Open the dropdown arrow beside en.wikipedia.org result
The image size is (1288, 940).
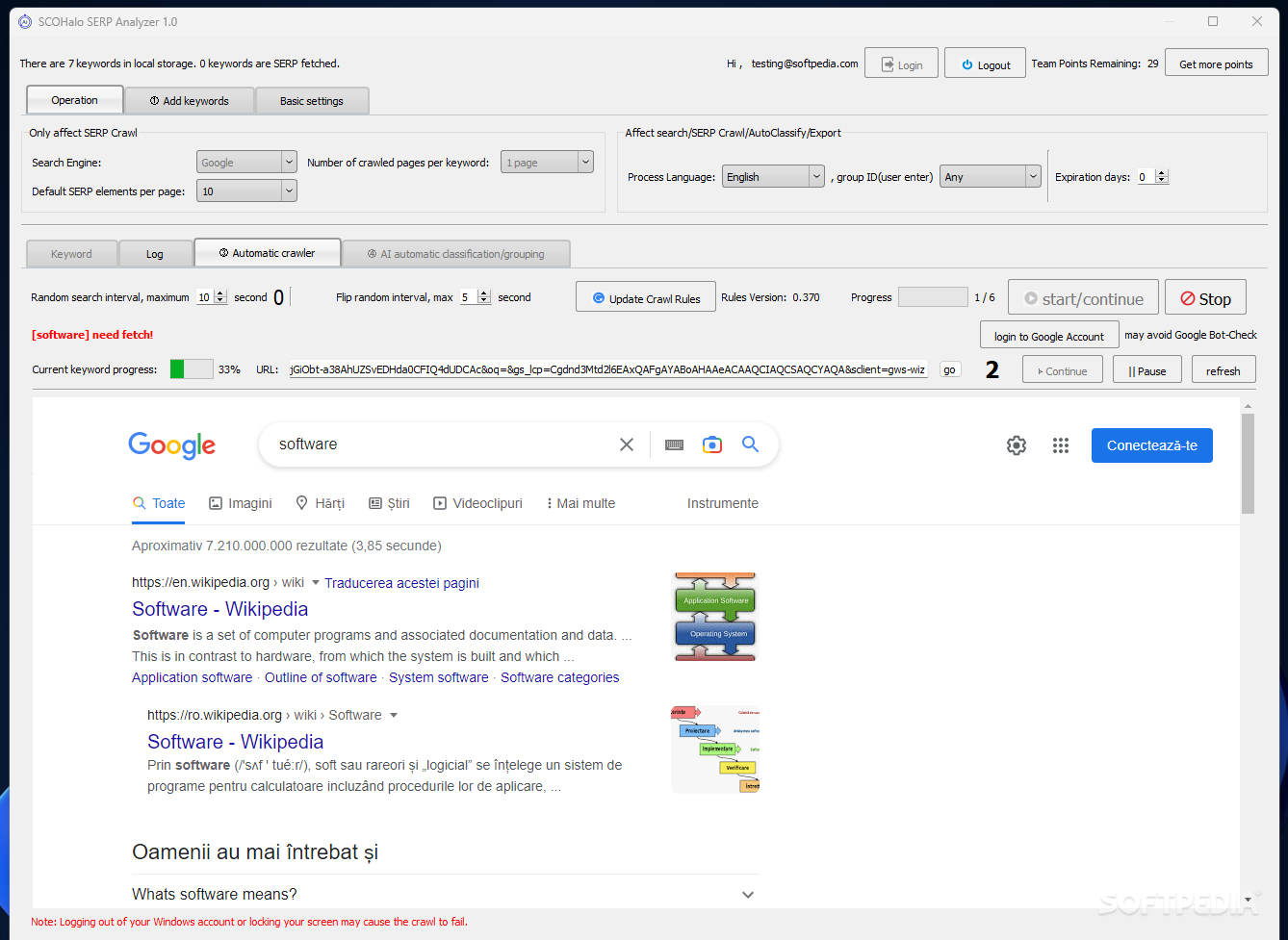pyautogui.click(x=316, y=582)
